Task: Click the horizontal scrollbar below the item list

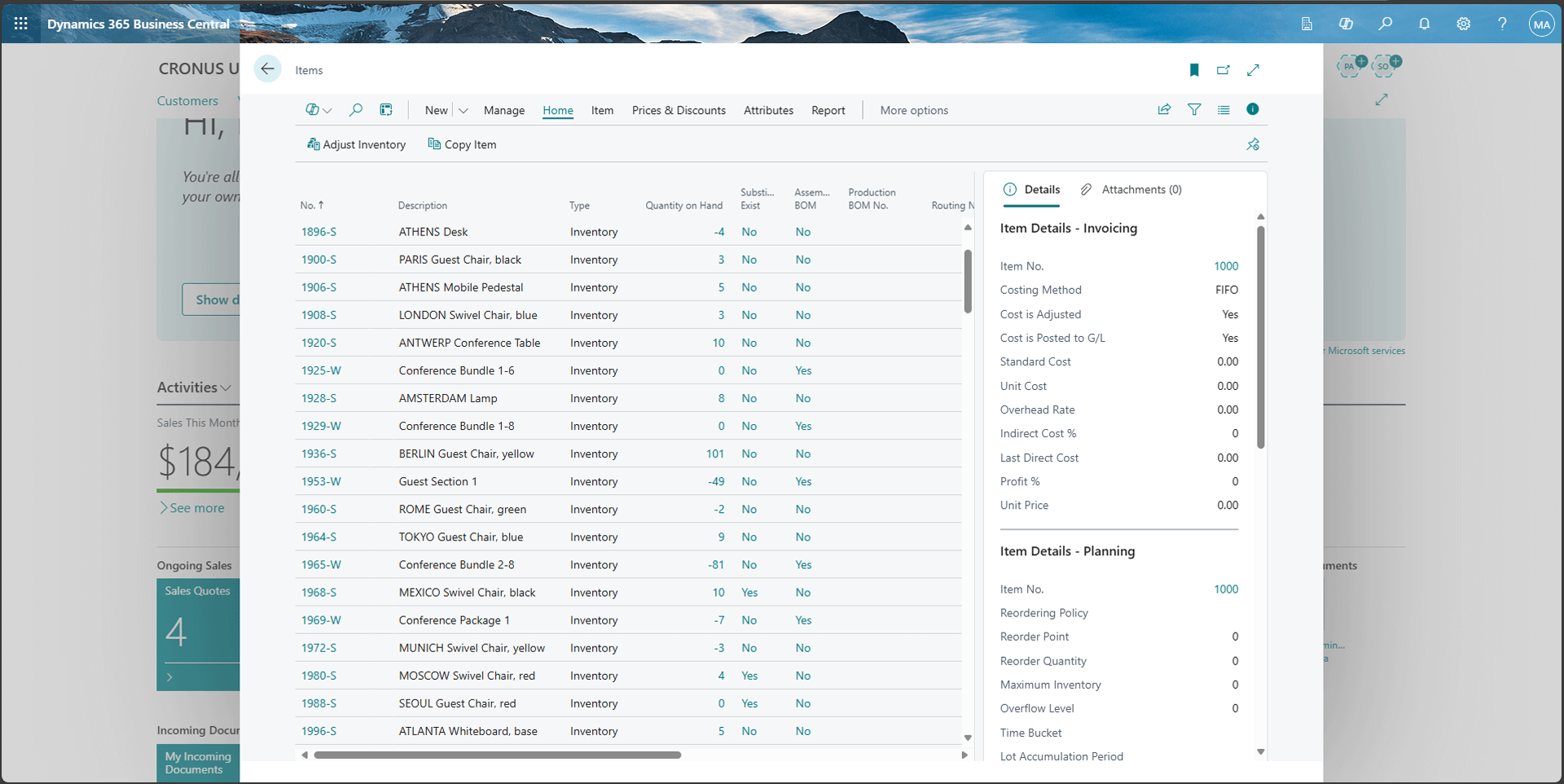Action: (497, 755)
